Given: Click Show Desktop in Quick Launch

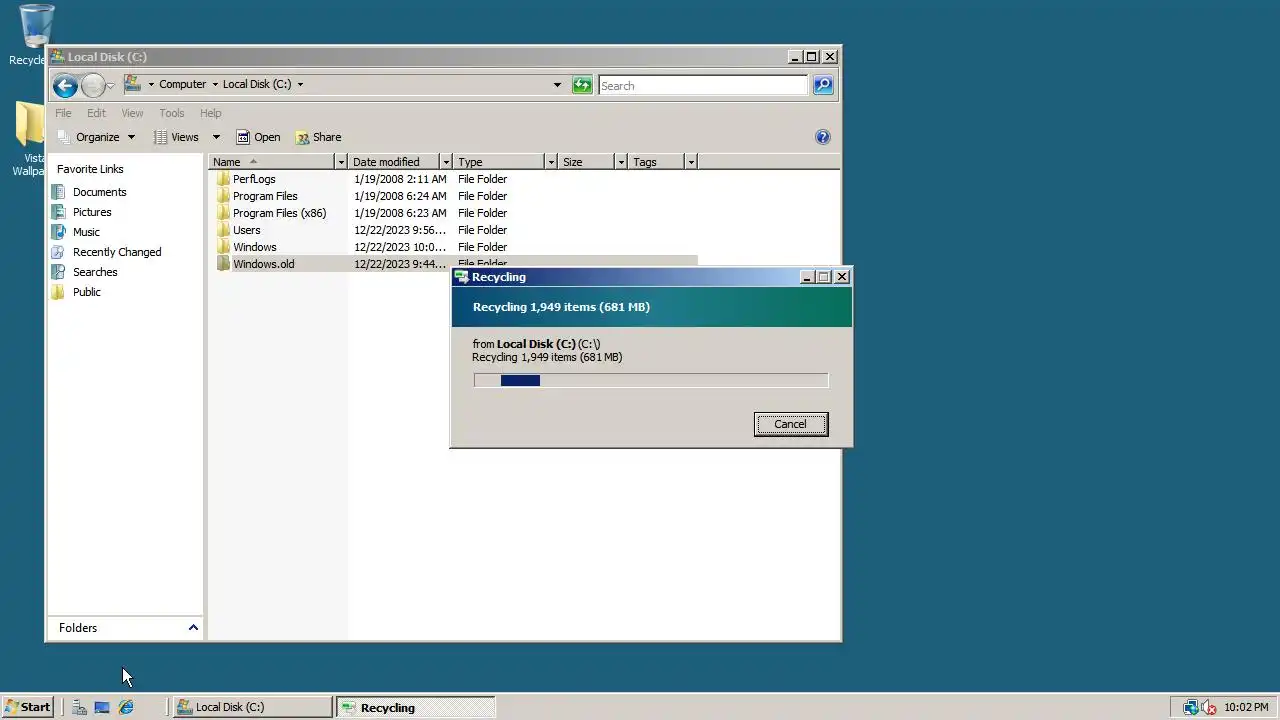Looking at the screenshot, I should coord(102,707).
